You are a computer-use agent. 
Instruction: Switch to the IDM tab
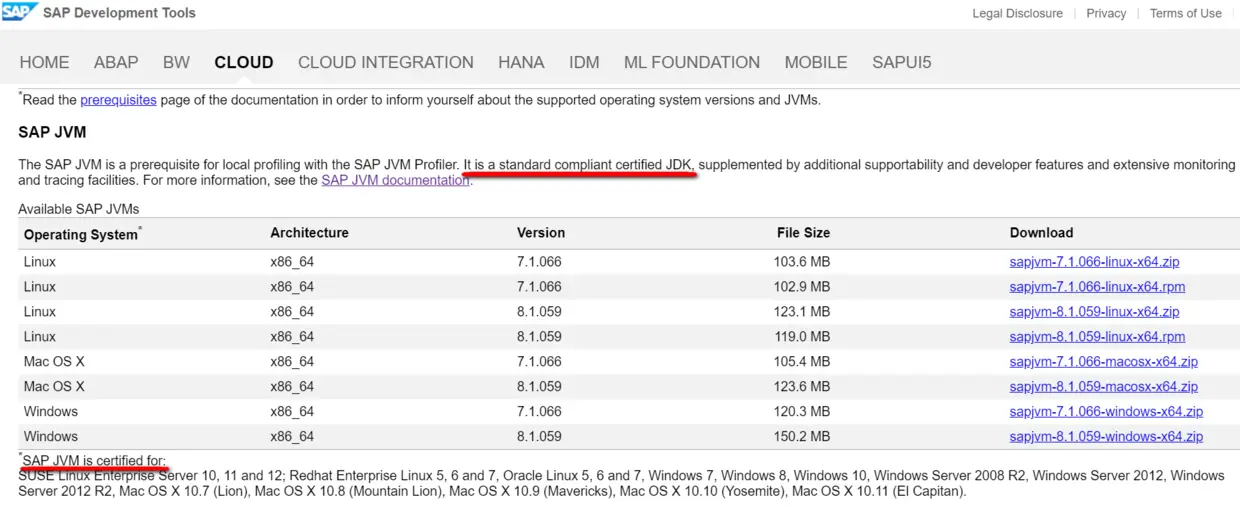point(584,62)
